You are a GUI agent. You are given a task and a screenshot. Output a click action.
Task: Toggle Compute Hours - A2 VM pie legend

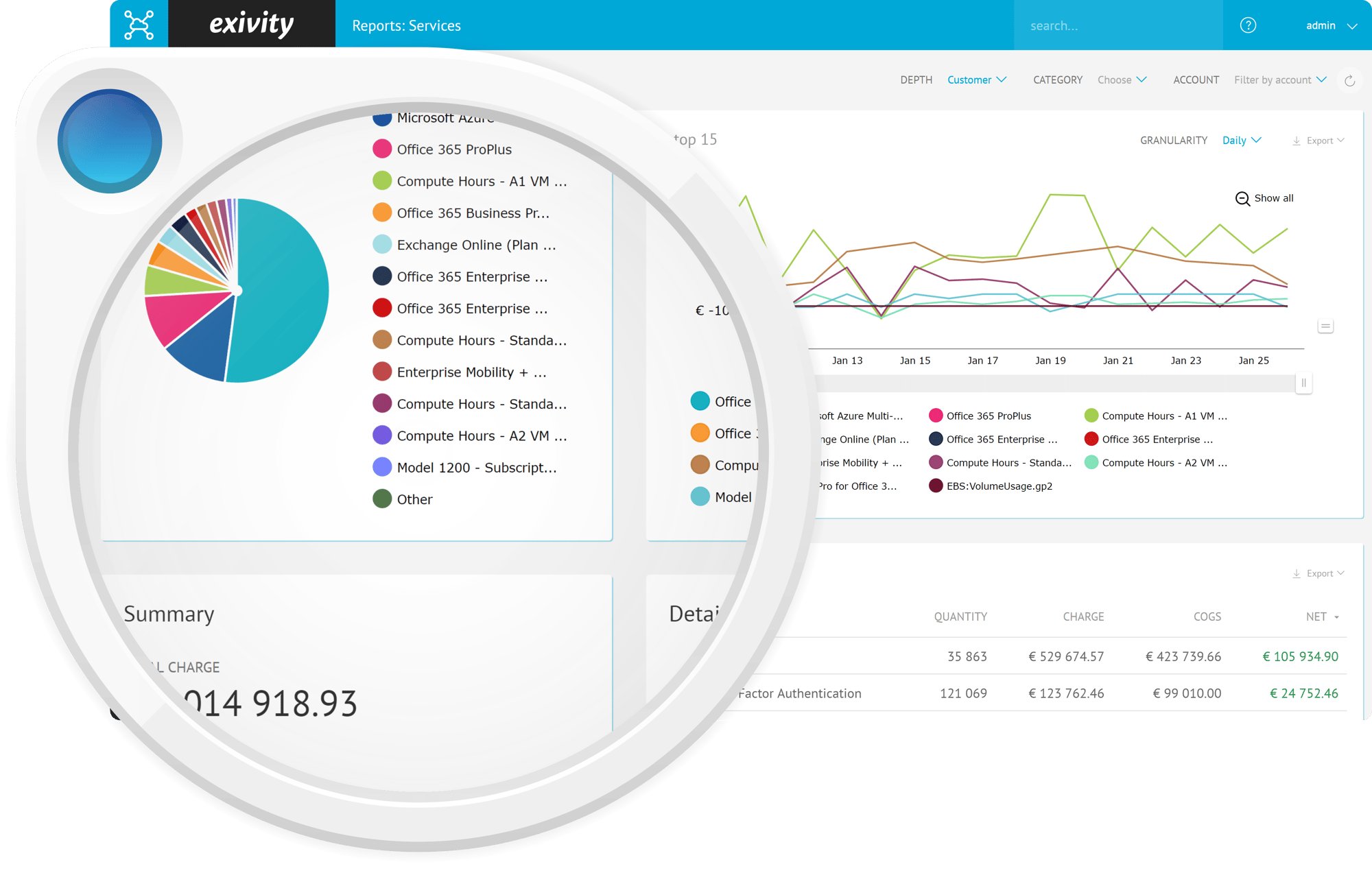pyautogui.click(x=470, y=435)
